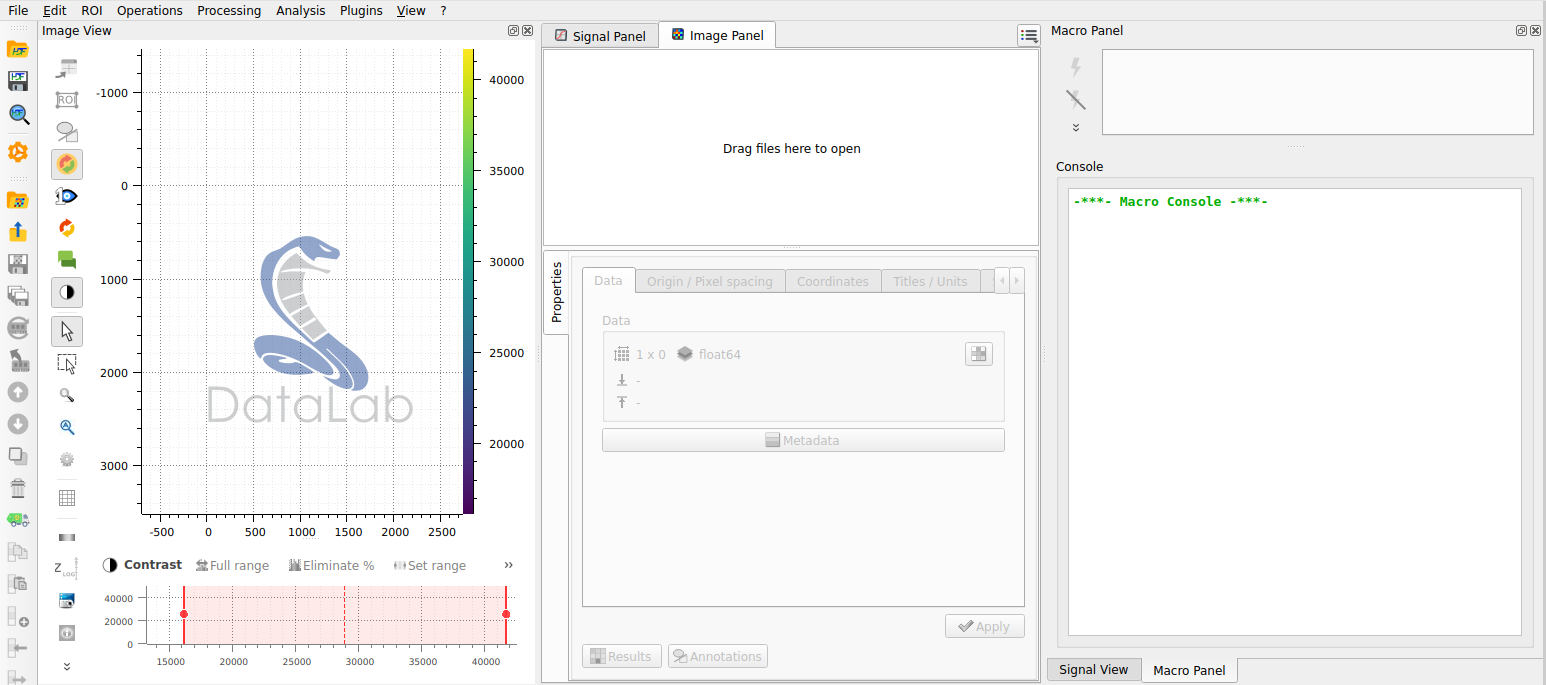Click the gray info circle icon
1546x685 pixels.
(x=67, y=633)
